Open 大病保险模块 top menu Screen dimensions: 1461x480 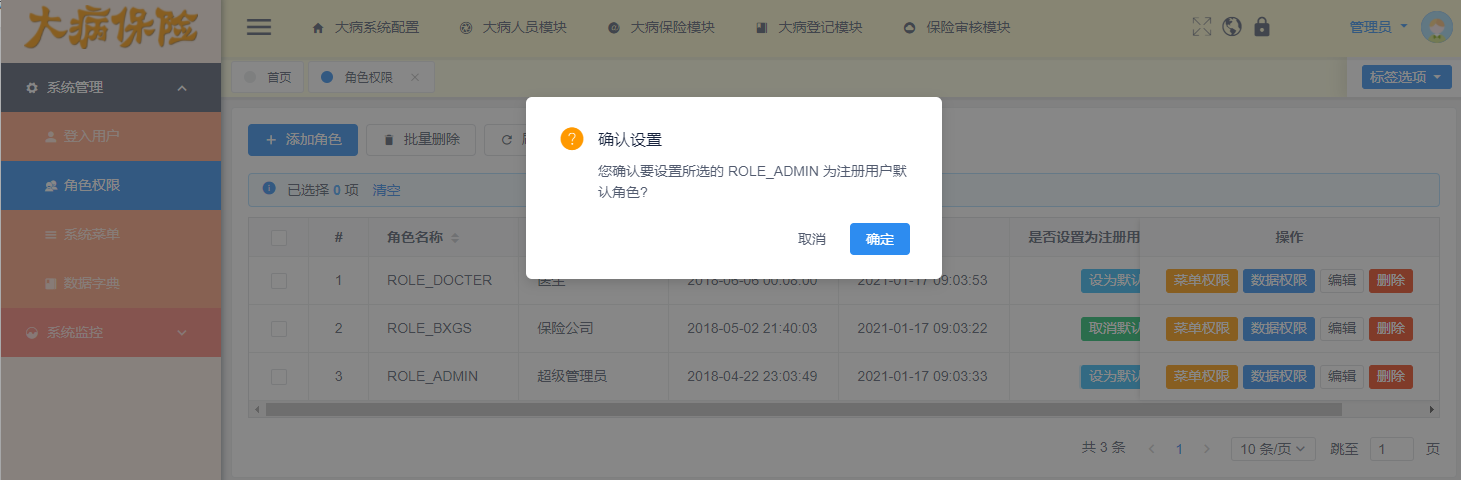pos(661,28)
